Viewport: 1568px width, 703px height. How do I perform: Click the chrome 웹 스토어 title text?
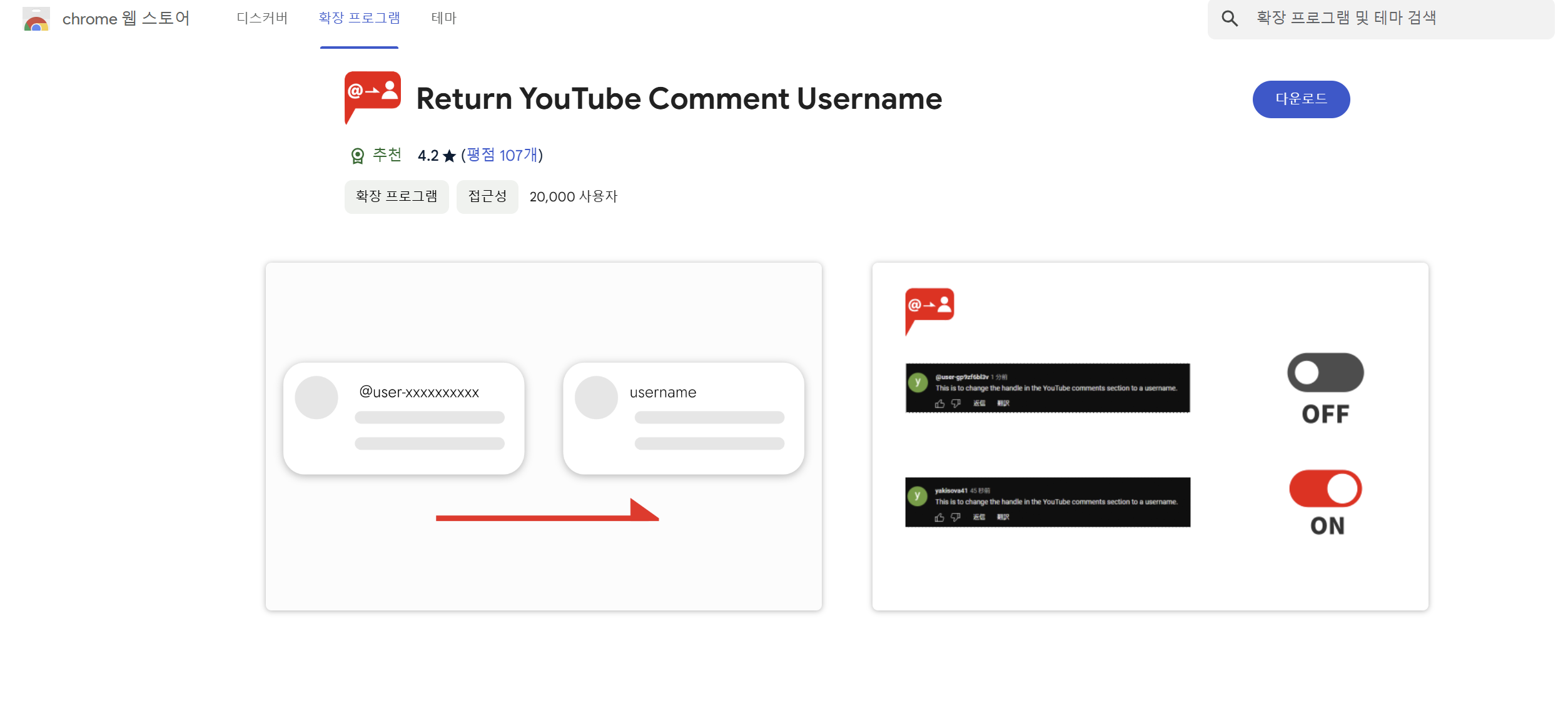(x=126, y=19)
